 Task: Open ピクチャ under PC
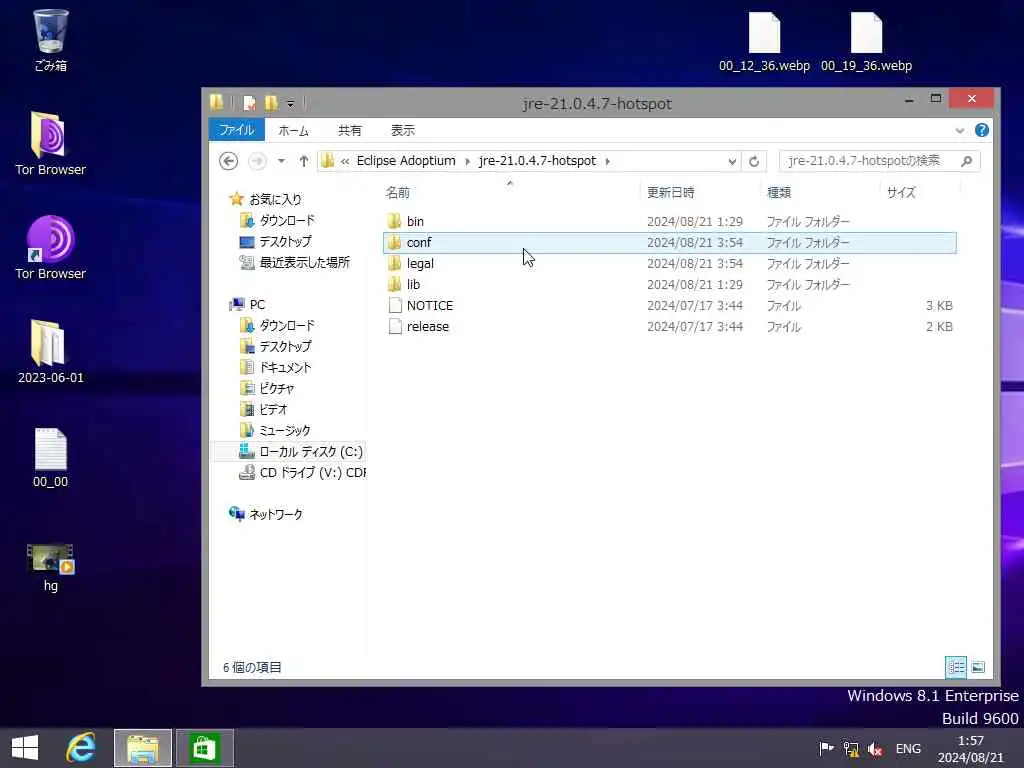pos(267,388)
